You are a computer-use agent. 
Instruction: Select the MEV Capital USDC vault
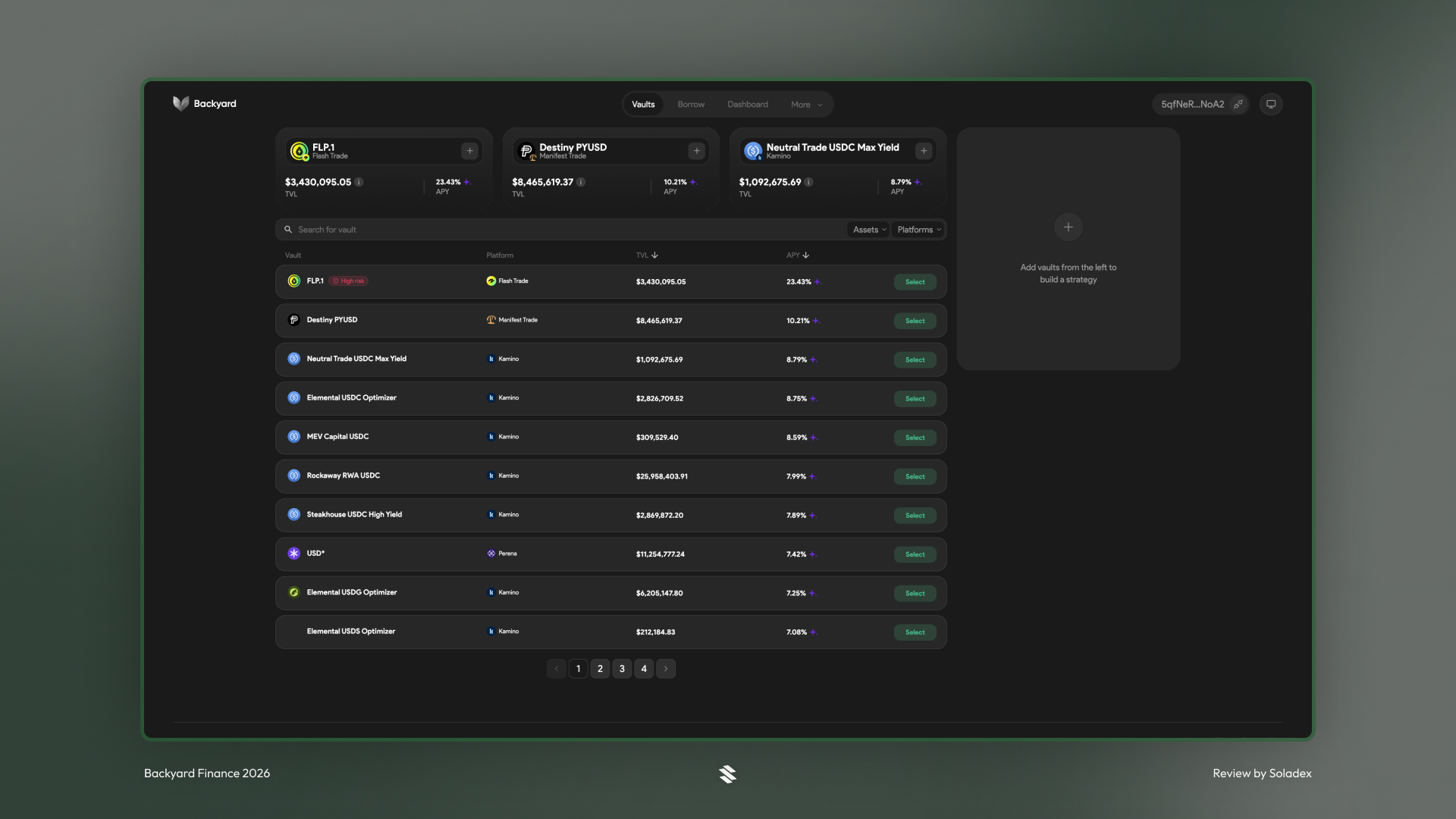point(915,438)
